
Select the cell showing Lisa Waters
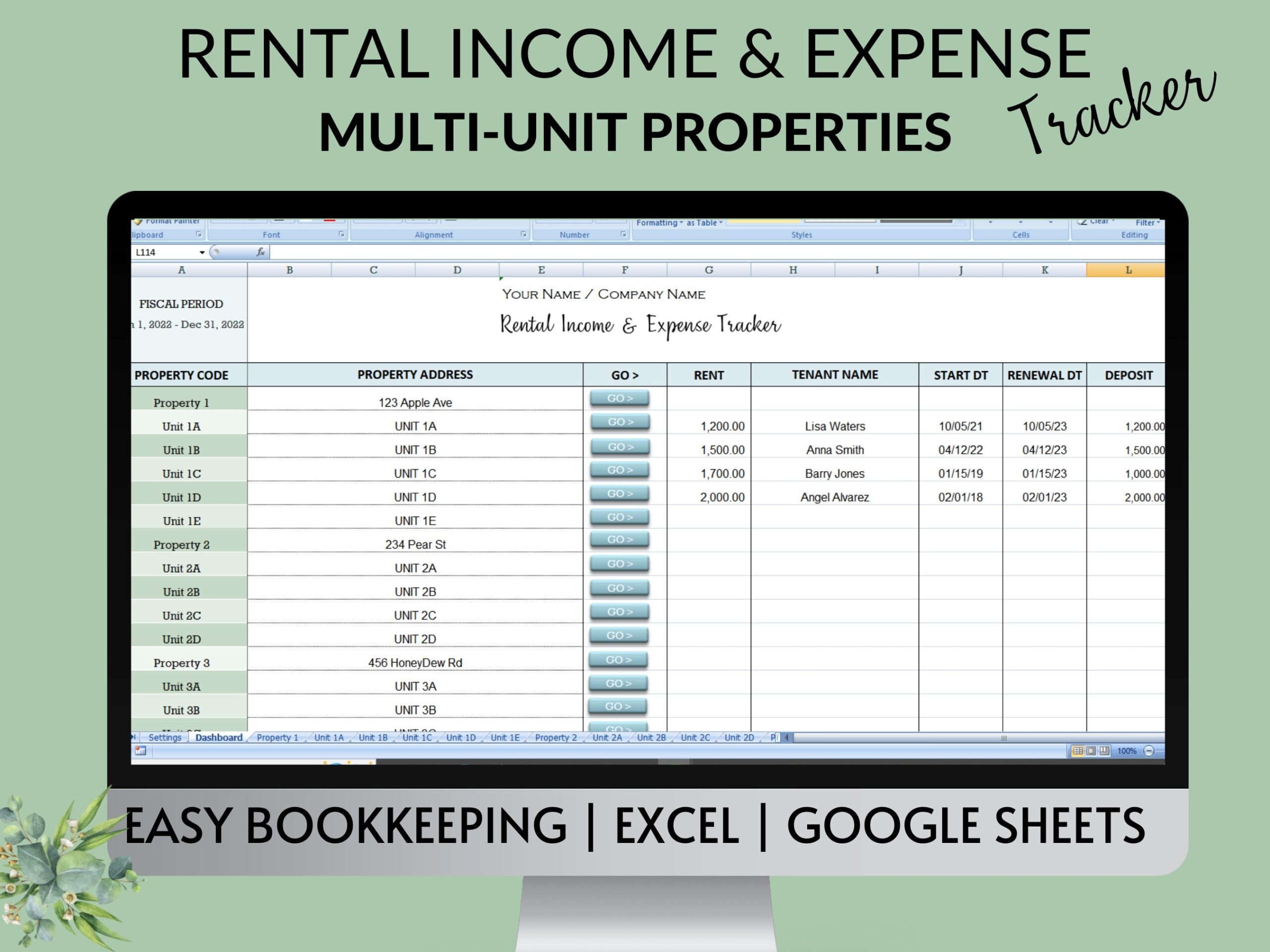click(835, 426)
